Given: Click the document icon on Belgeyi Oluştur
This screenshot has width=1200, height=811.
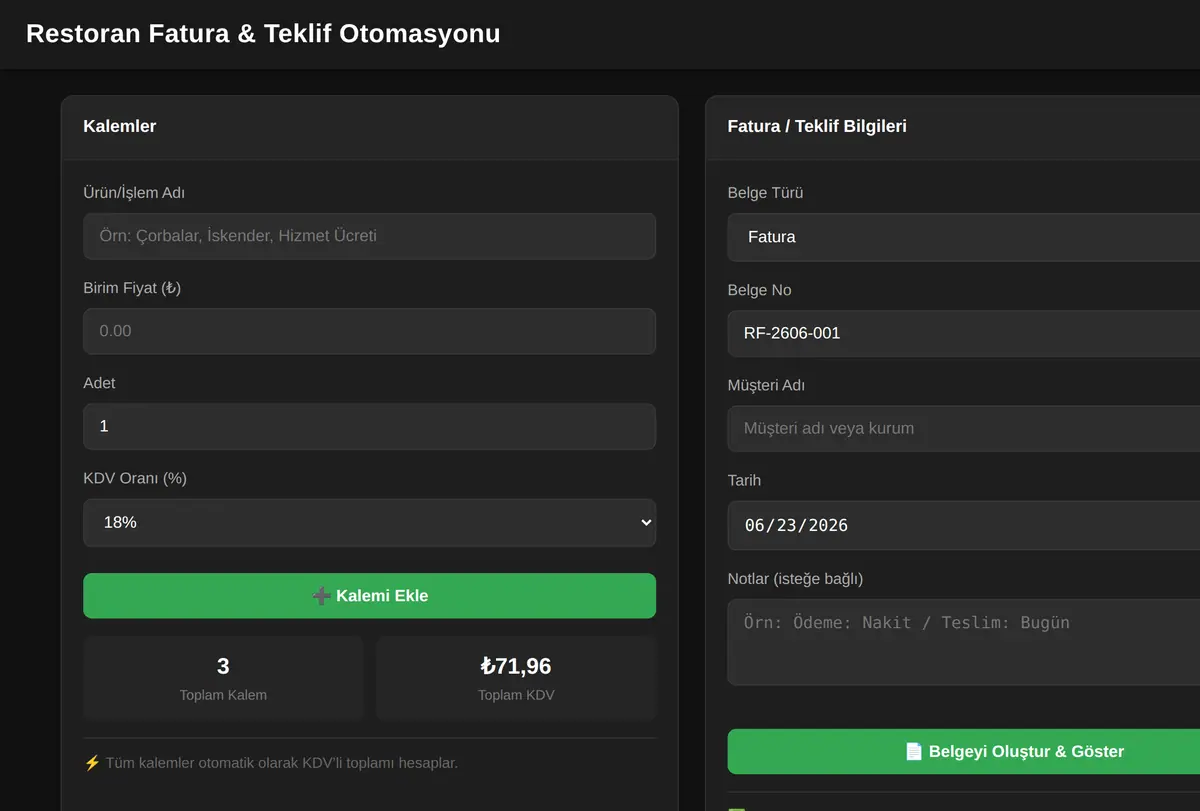Looking at the screenshot, I should pyautogui.click(x=913, y=751).
